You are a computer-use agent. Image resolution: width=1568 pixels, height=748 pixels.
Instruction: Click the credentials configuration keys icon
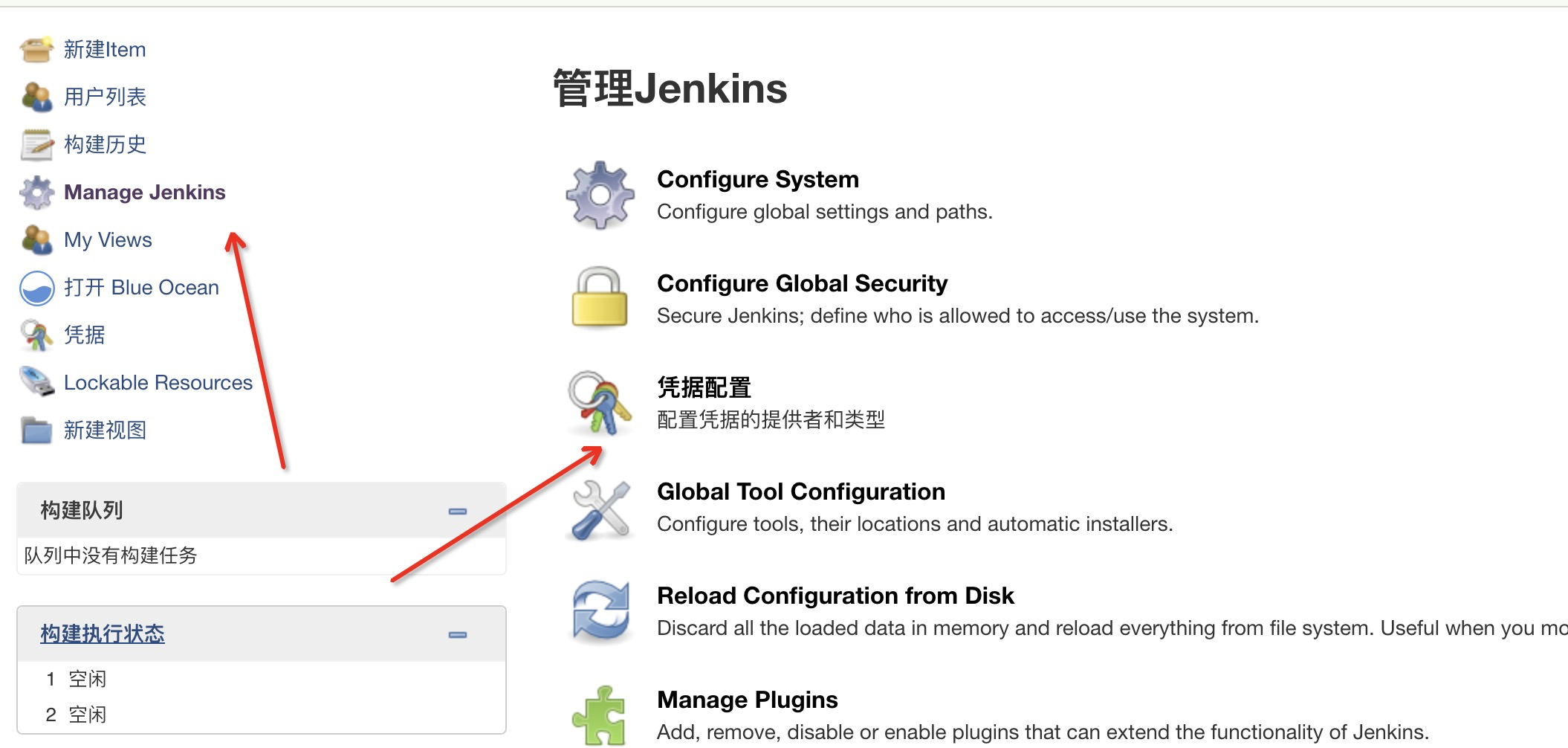pos(600,402)
